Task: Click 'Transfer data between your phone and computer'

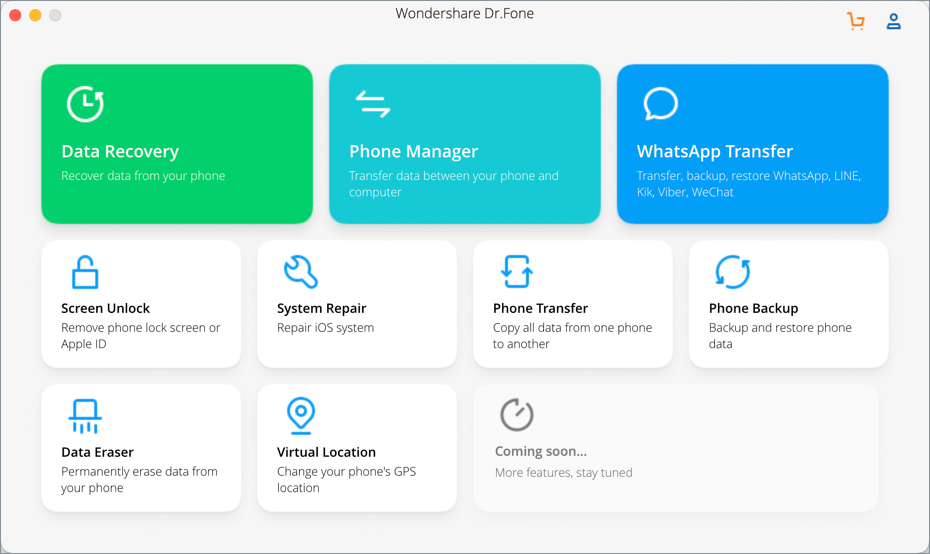Action: [454, 184]
